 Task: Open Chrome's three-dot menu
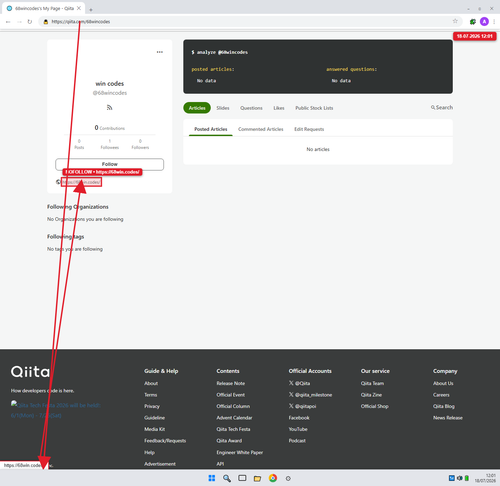point(494,22)
